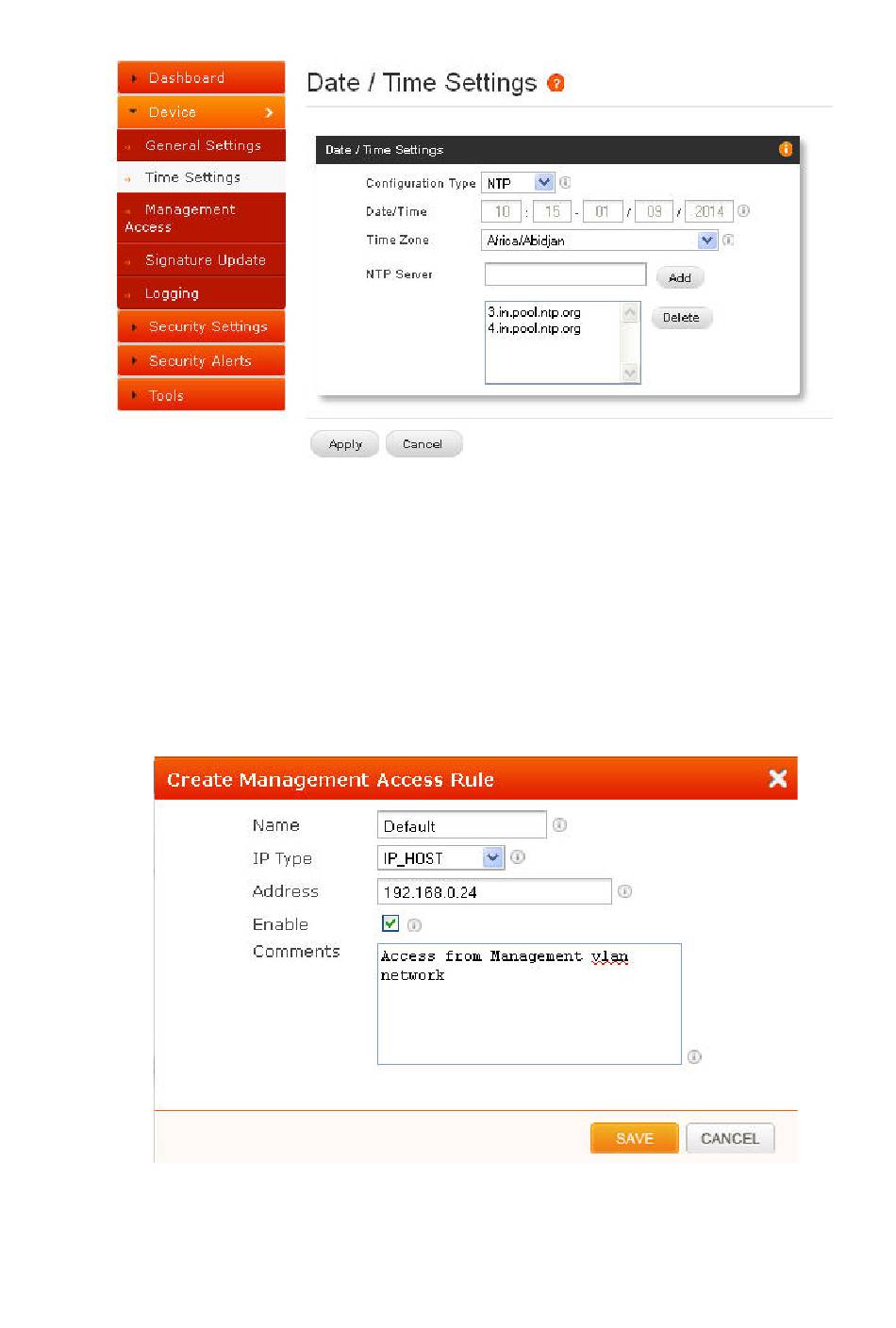Show info tooltip next to Time Zone dropdown
896x1328 pixels.
(728, 241)
